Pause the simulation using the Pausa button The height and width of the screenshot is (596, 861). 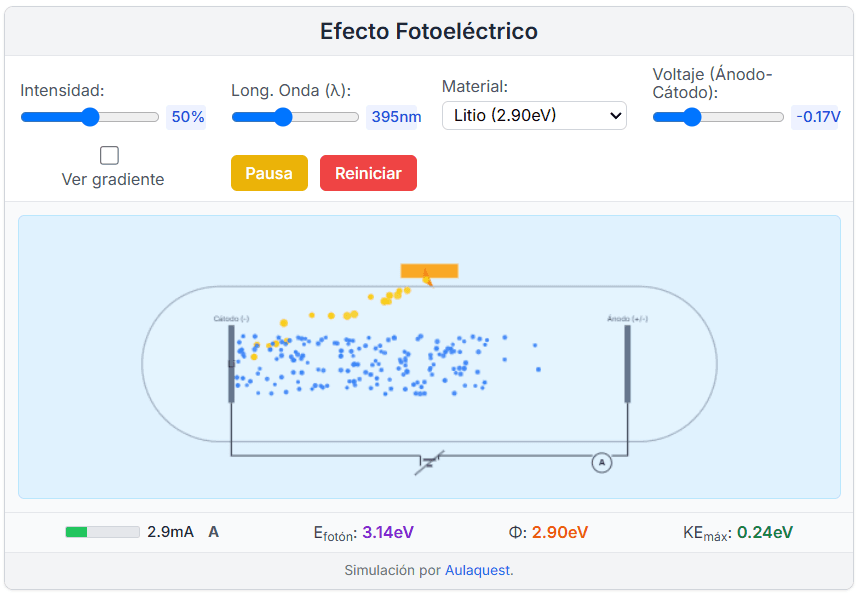(x=268, y=172)
